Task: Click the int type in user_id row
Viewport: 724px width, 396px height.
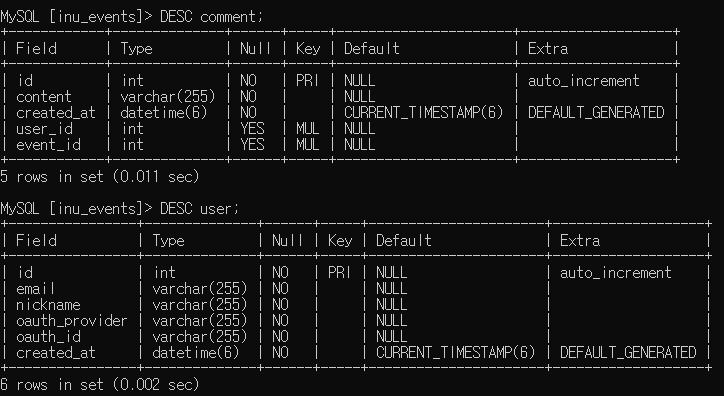Action: click(x=133, y=129)
